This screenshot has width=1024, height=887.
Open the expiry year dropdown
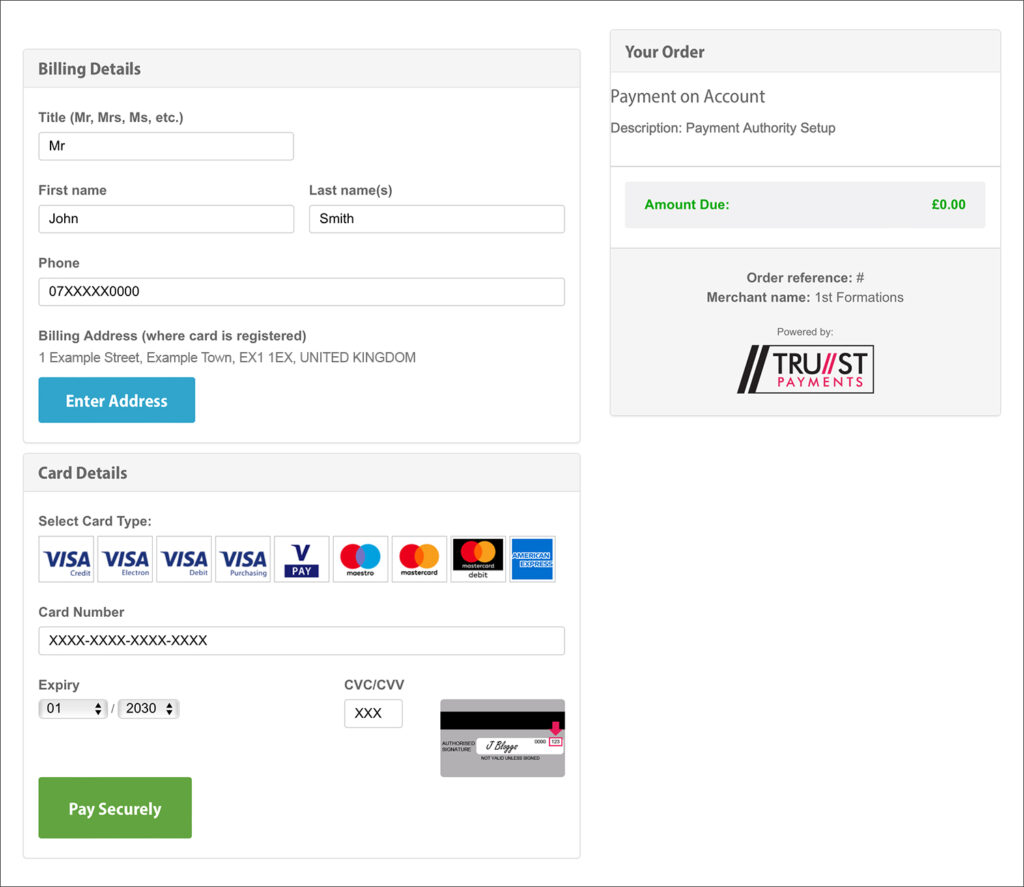[x=148, y=708]
